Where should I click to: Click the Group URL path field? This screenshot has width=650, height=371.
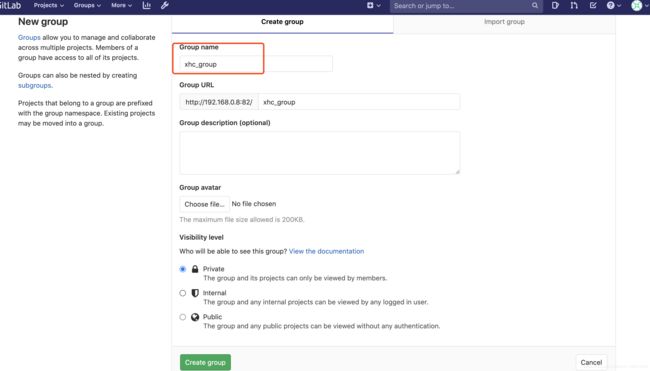click(359, 102)
